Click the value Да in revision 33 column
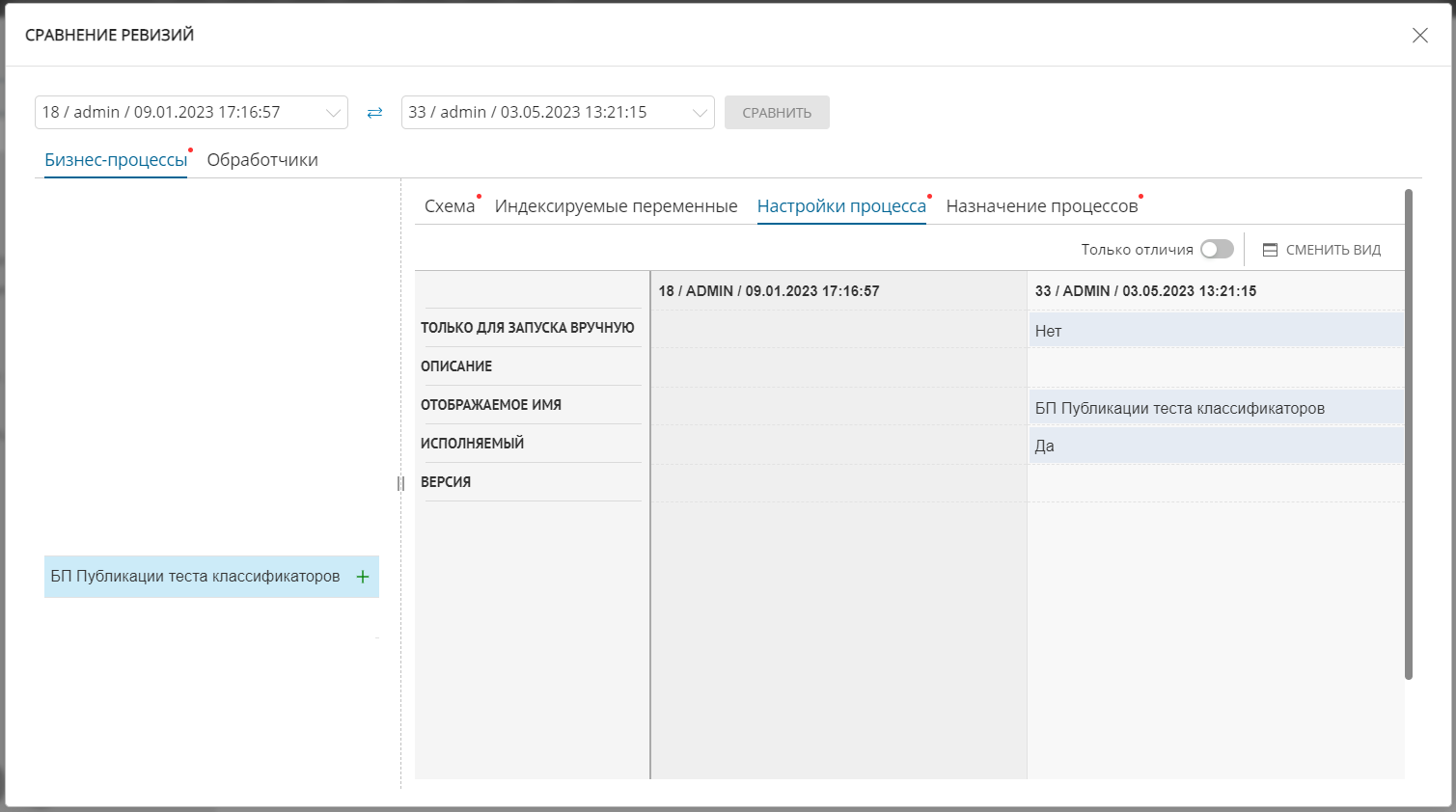 [1045, 446]
